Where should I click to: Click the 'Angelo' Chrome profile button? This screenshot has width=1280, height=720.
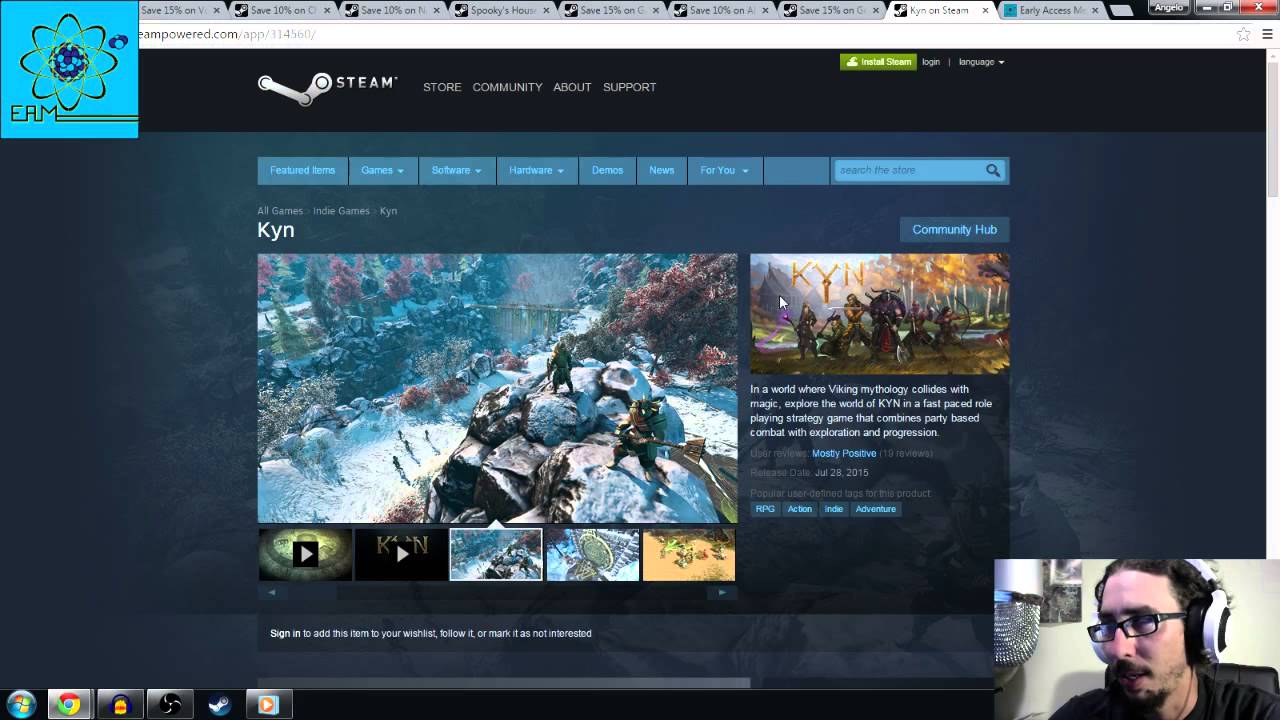pos(1168,7)
